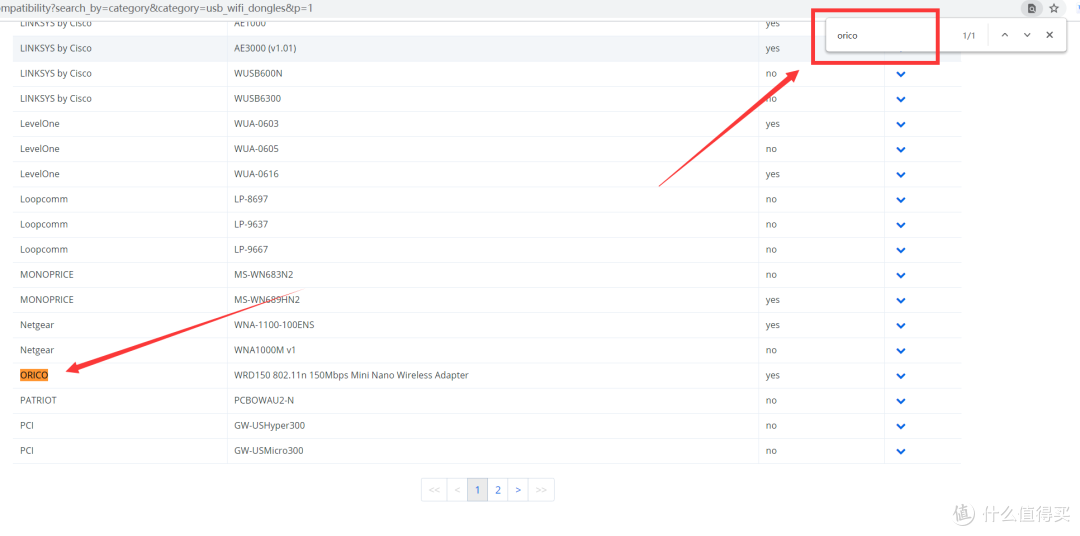Go to previous find match arrow
The height and width of the screenshot is (536, 1080).
click(1005, 35)
